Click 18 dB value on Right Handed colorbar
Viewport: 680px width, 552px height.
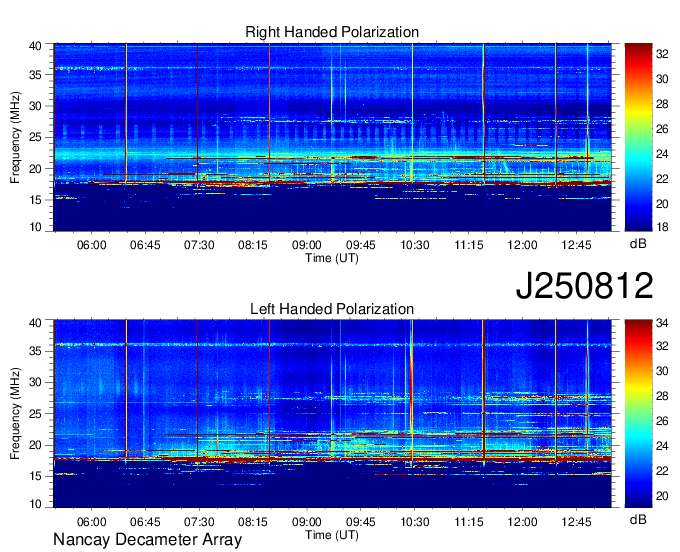(662, 226)
